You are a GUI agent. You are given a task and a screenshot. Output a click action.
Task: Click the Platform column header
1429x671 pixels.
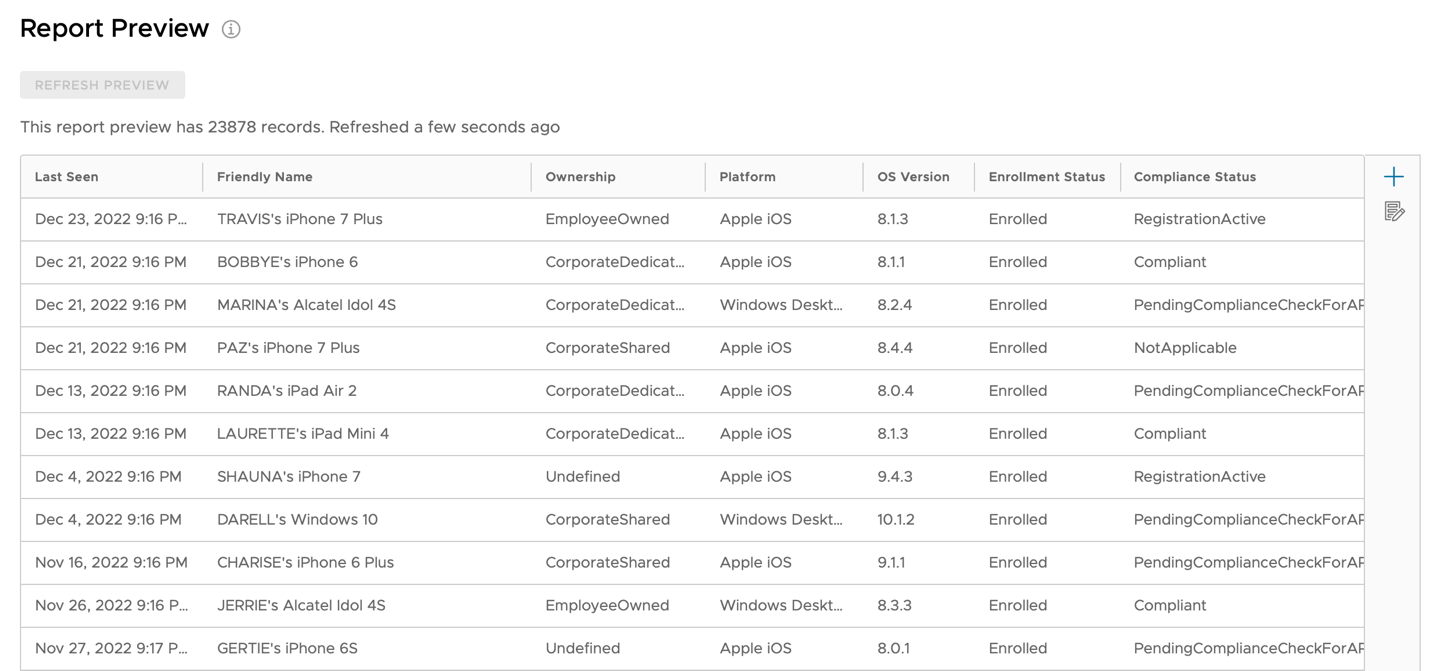tap(747, 177)
